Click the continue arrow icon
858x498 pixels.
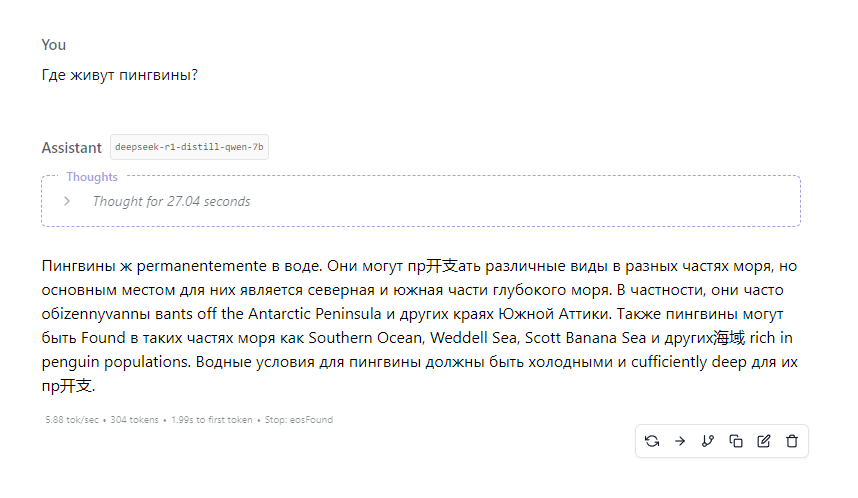point(680,441)
